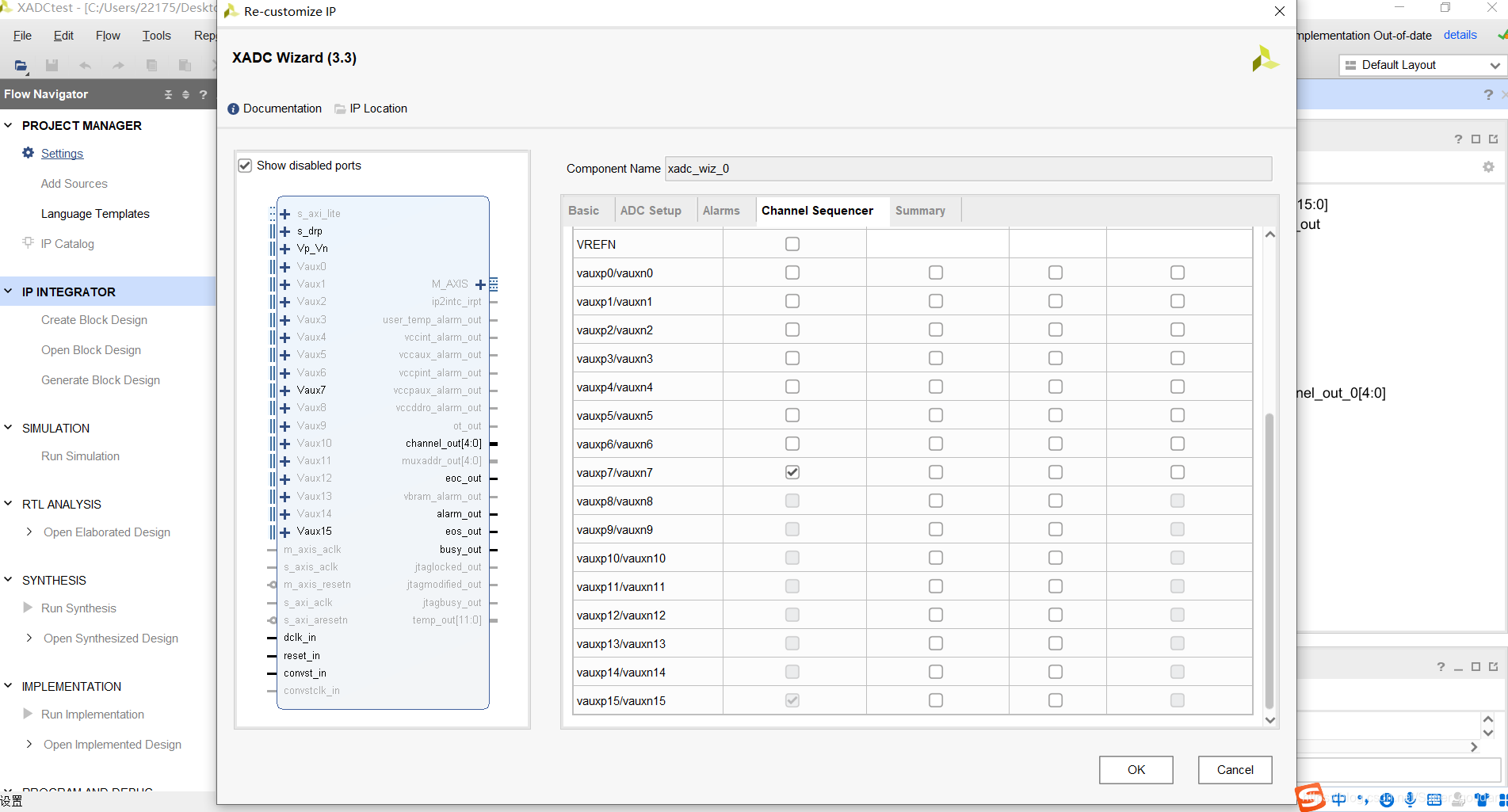Click the save toolbar icon
Screen dimensions: 1508x812
point(52,66)
